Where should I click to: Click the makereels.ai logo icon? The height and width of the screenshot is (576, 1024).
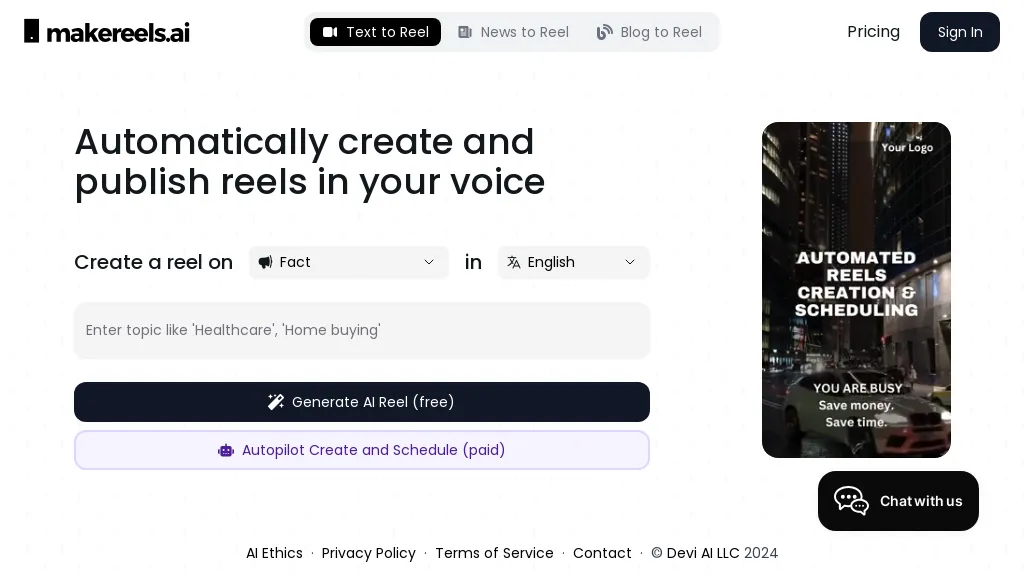point(32,31)
